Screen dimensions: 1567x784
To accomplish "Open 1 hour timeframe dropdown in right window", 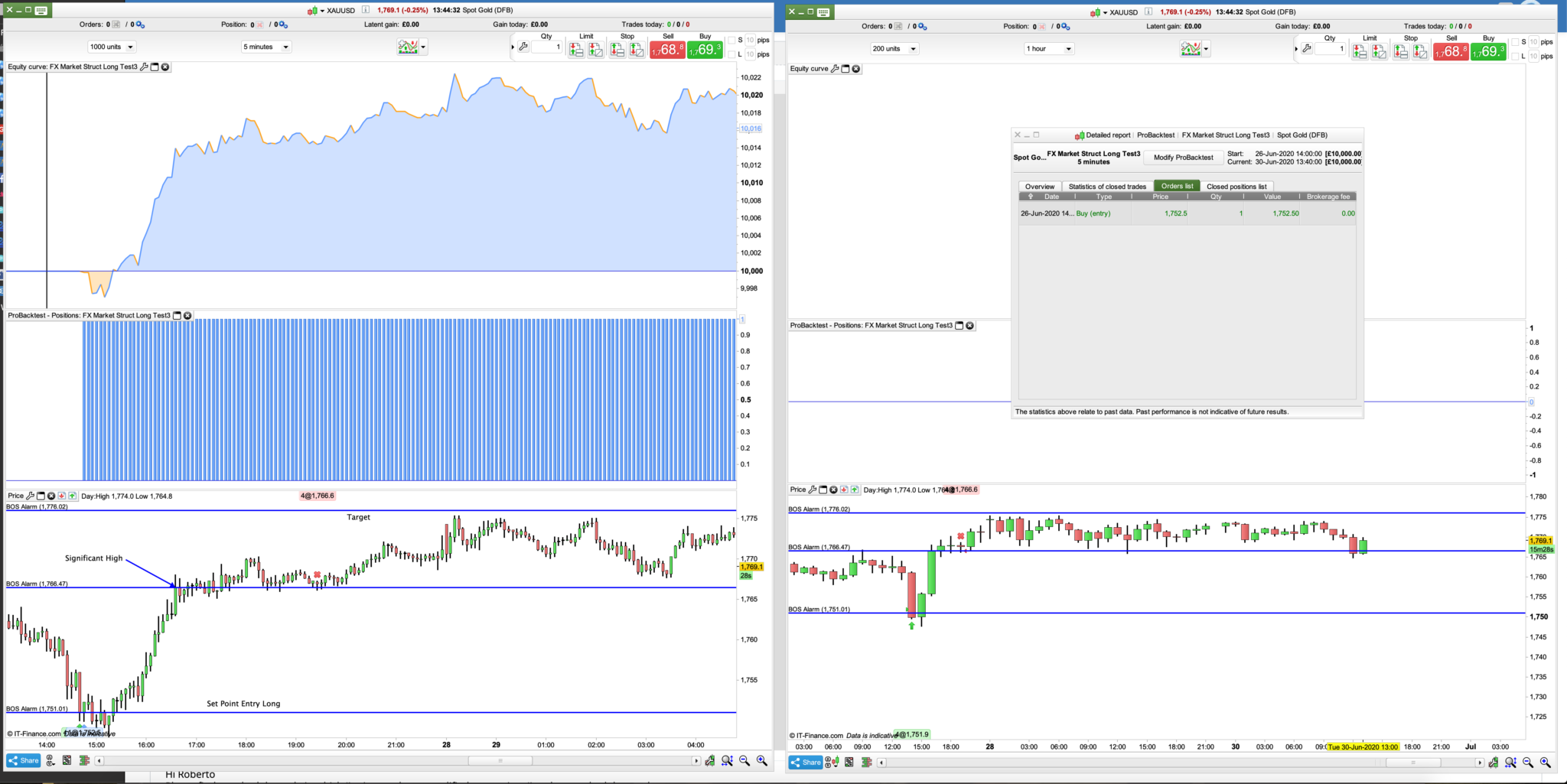I will pyautogui.click(x=1049, y=49).
